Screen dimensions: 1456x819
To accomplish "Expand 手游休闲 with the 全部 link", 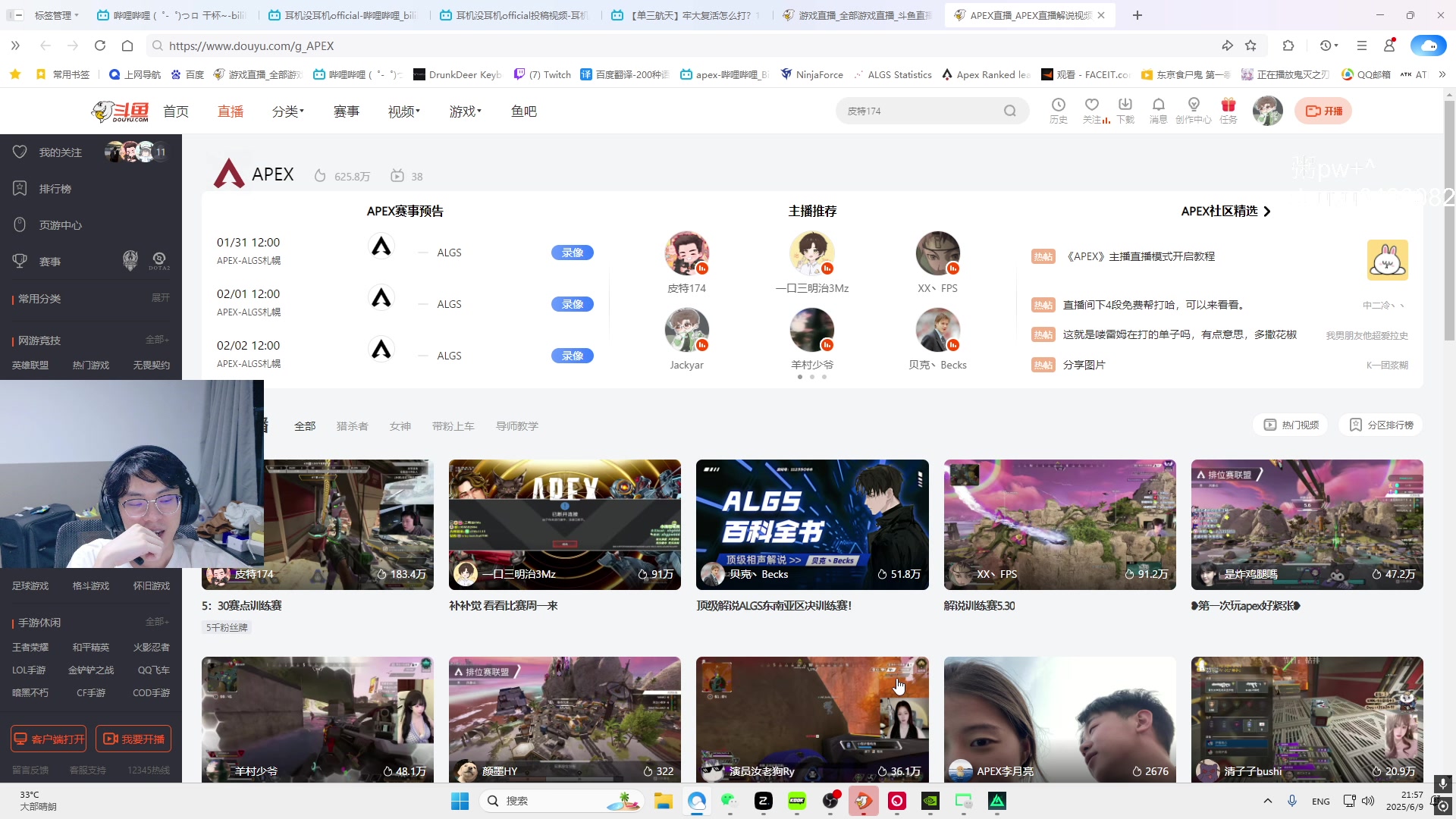I will coord(157,622).
